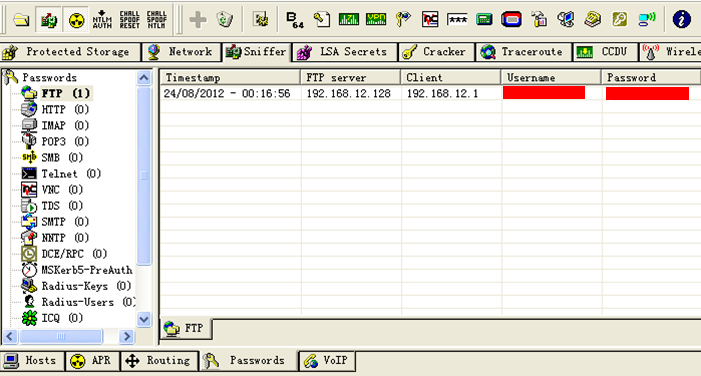Toggle the Start/Stop APR radiation icon

(76, 20)
